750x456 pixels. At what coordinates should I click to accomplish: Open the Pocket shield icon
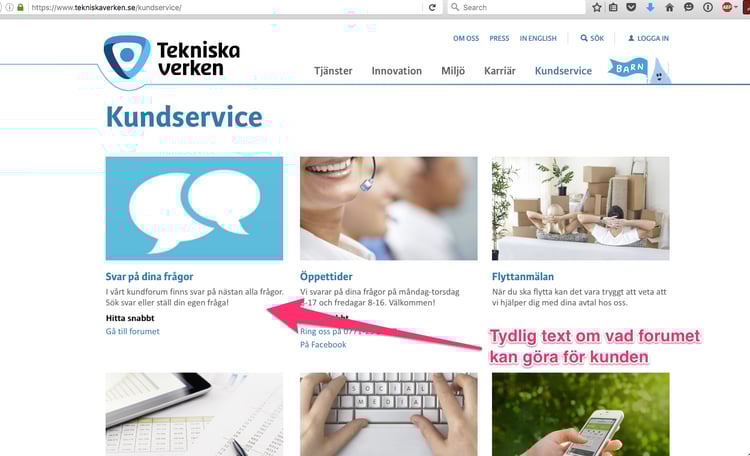(631, 7)
